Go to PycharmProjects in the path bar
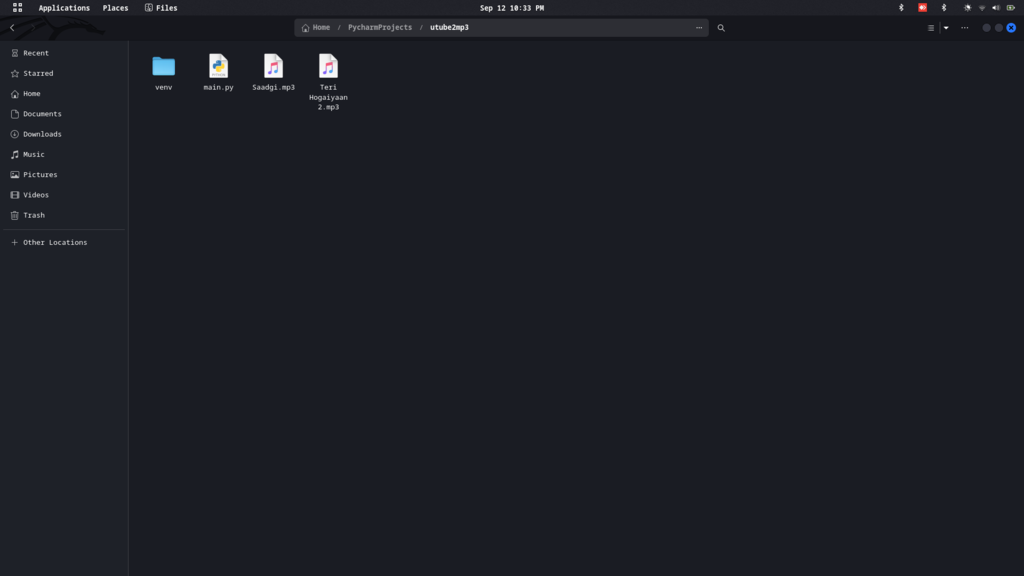 pos(379,27)
